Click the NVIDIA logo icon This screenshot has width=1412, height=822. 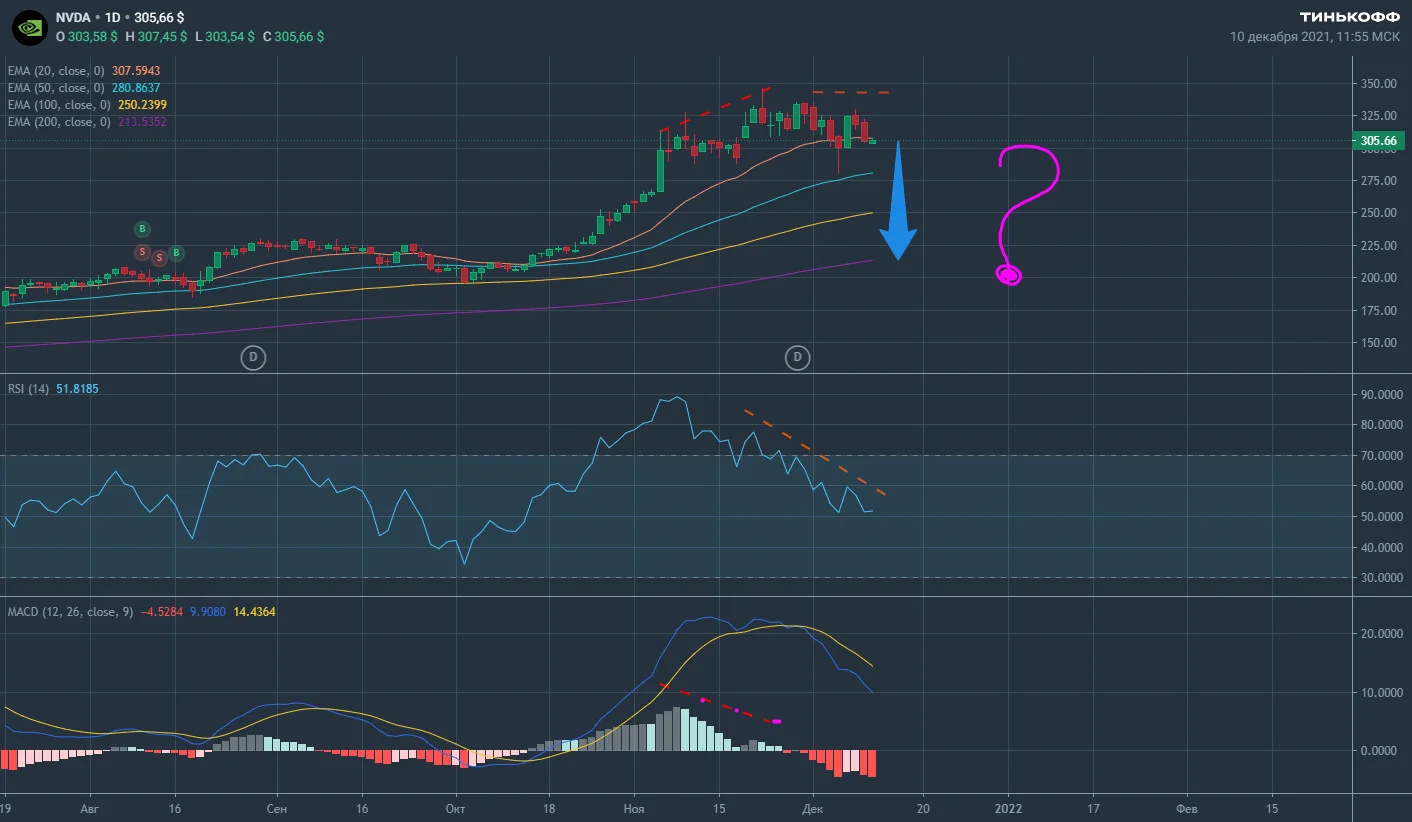click(x=29, y=27)
